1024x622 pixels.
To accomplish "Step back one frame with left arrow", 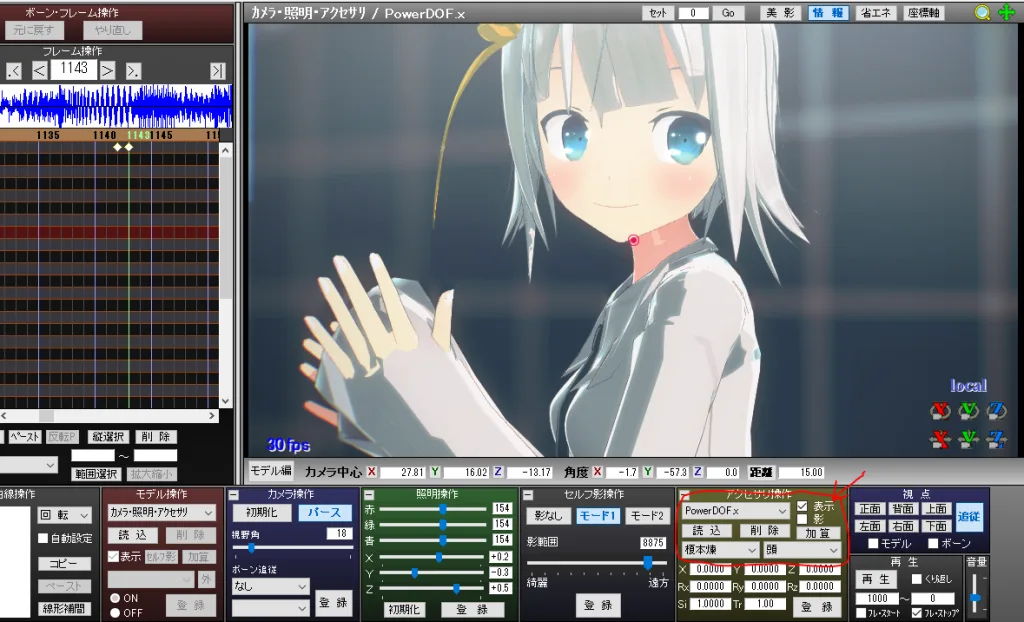I will tap(39, 70).
